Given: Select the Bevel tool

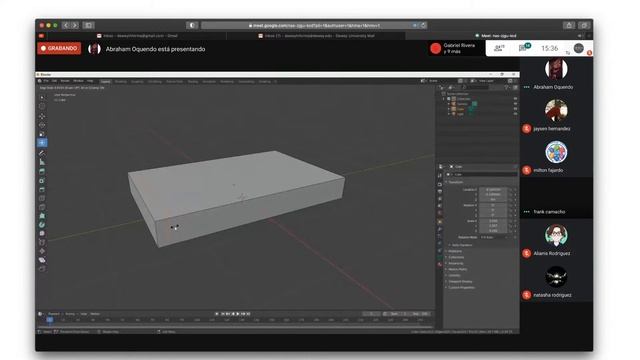Looking at the screenshot, I should (x=42, y=190).
